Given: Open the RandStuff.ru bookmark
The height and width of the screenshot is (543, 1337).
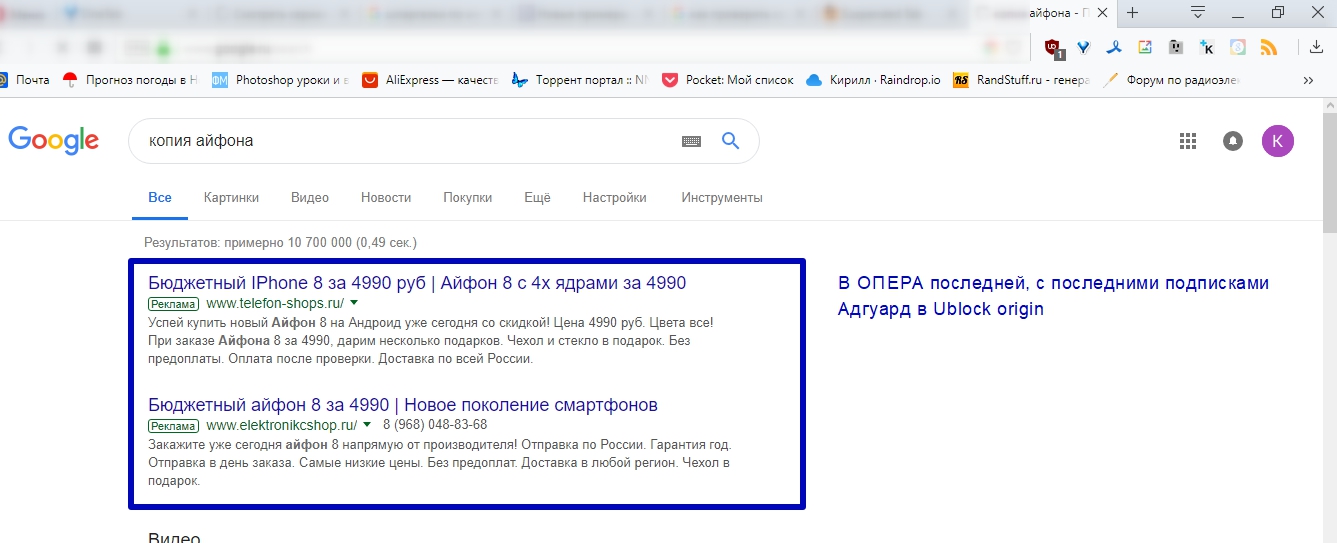Looking at the screenshot, I should coord(1021,80).
